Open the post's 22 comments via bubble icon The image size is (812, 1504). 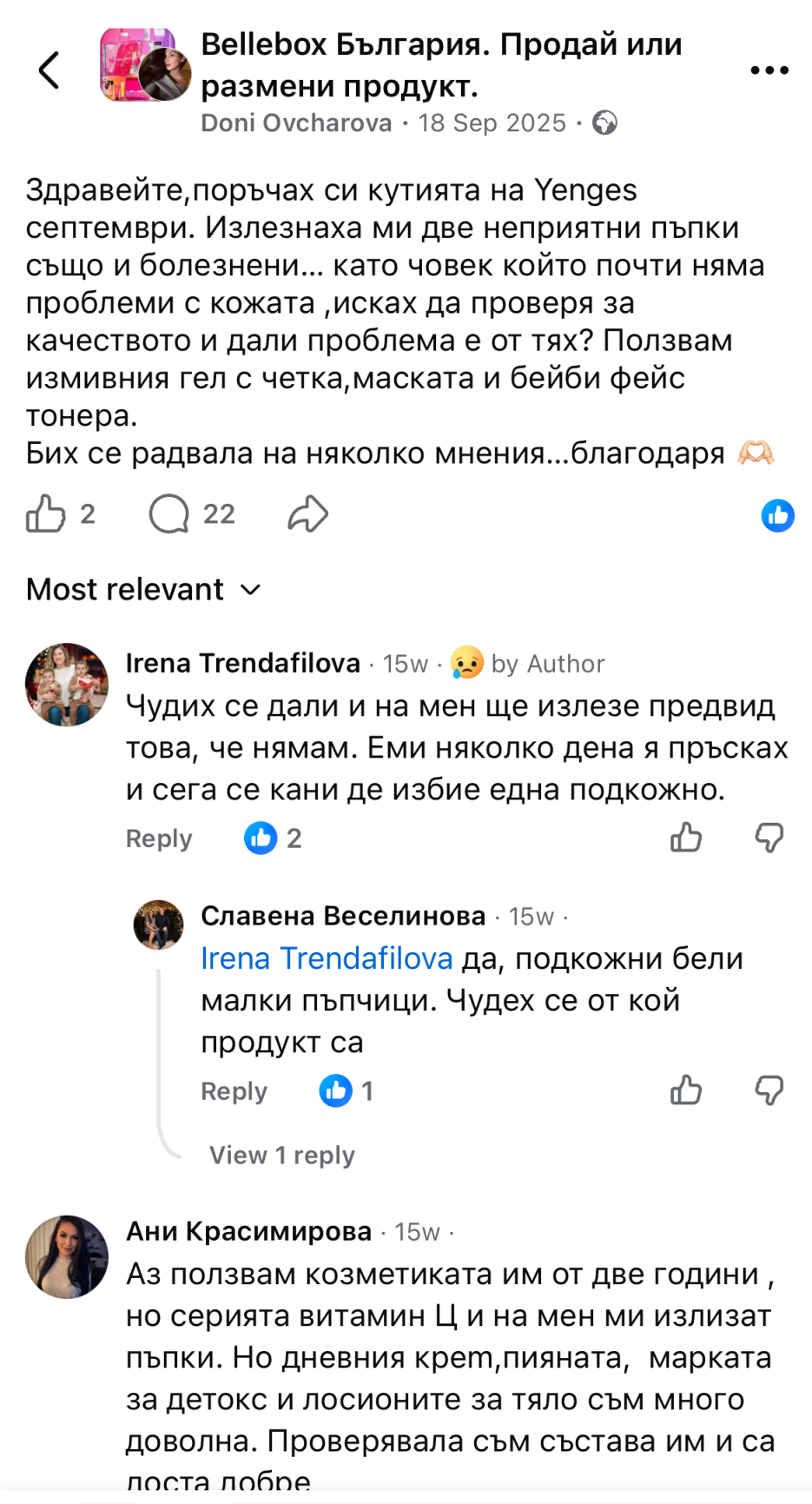(169, 514)
